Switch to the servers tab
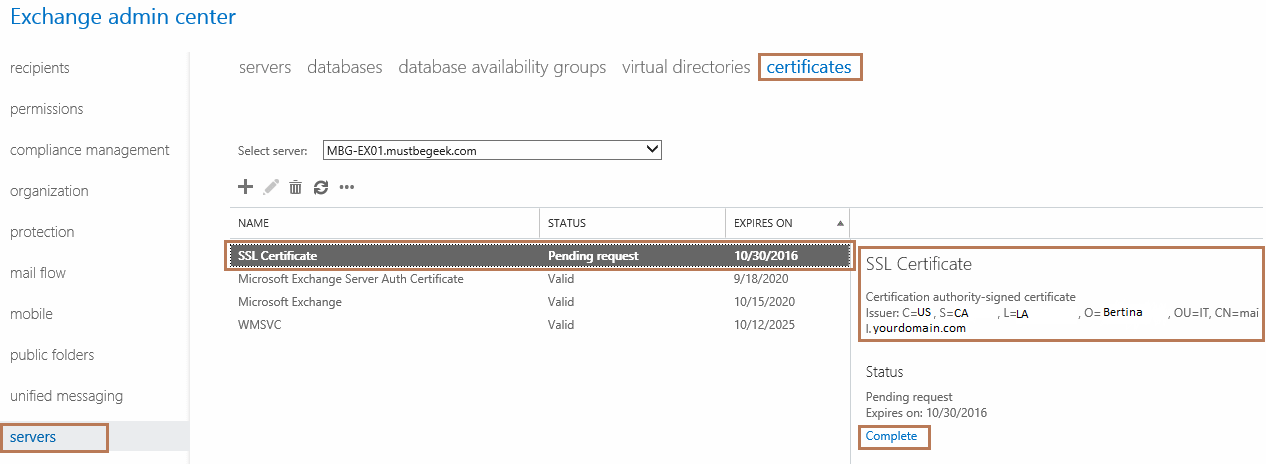Image resolution: width=1266 pixels, height=464 pixels. click(x=265, y=67)
